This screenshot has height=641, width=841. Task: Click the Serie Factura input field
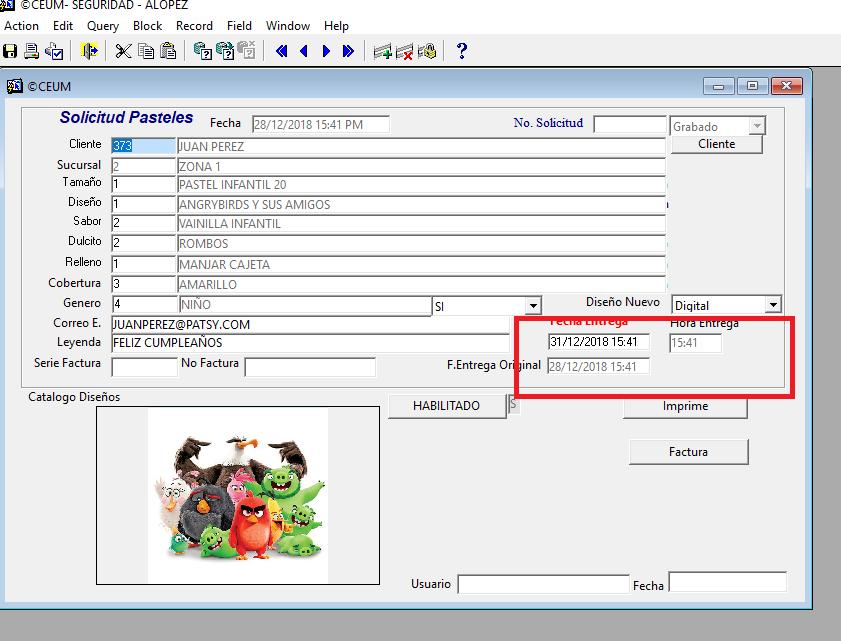144,367
